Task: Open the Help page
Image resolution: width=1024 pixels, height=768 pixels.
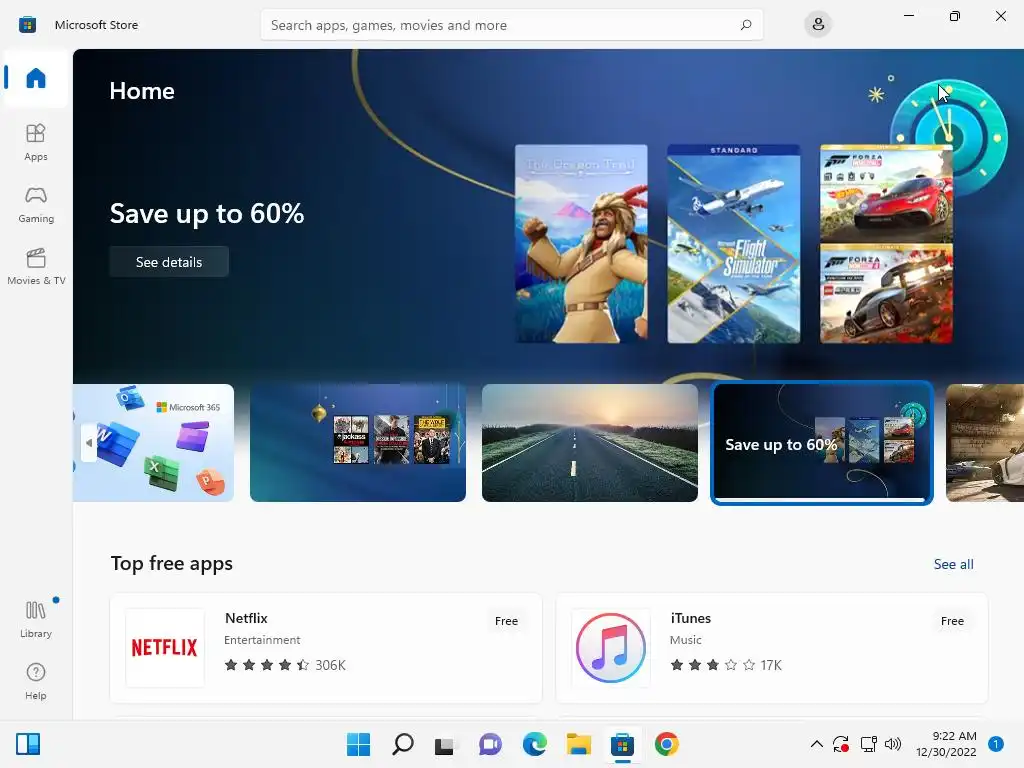Action: pyautogui.click(x=36, y=681)
